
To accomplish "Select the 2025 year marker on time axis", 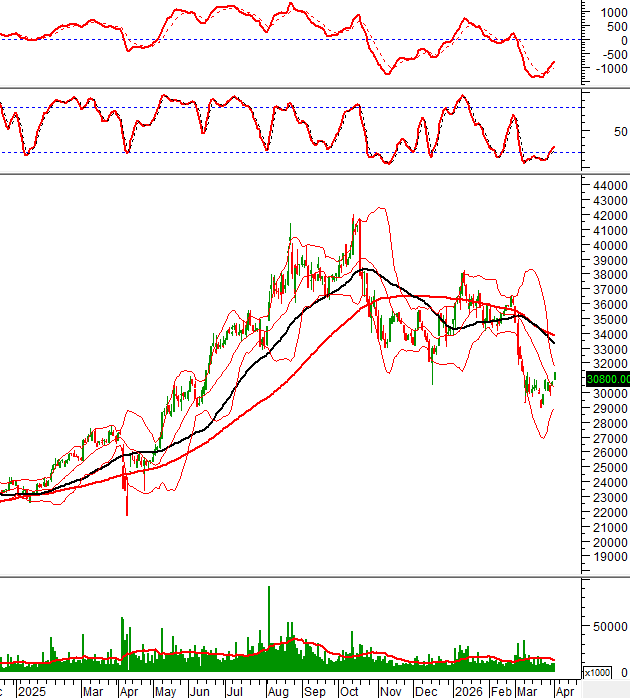I will (31, 690).
